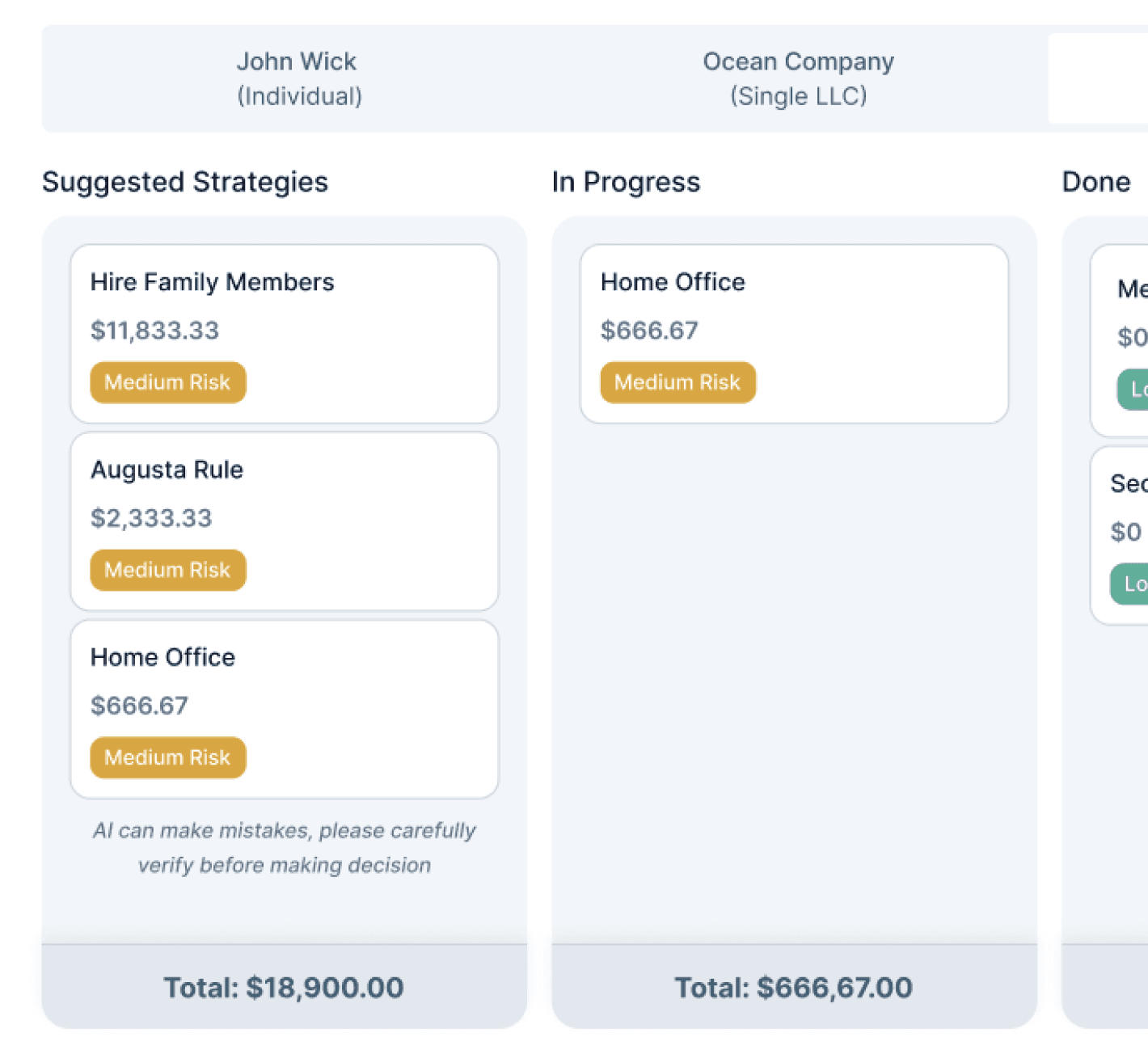The width and height of the screenshot is (1148, 1054).
Task: Click the Total: $18,900.00 footer
Action: pyautogui.click(x=284, y=987)
